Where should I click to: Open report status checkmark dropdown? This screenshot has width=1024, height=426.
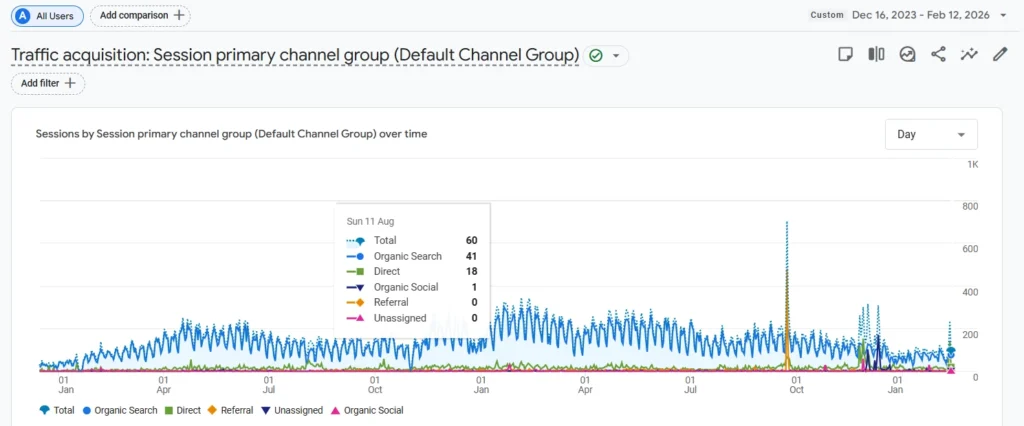615,56
